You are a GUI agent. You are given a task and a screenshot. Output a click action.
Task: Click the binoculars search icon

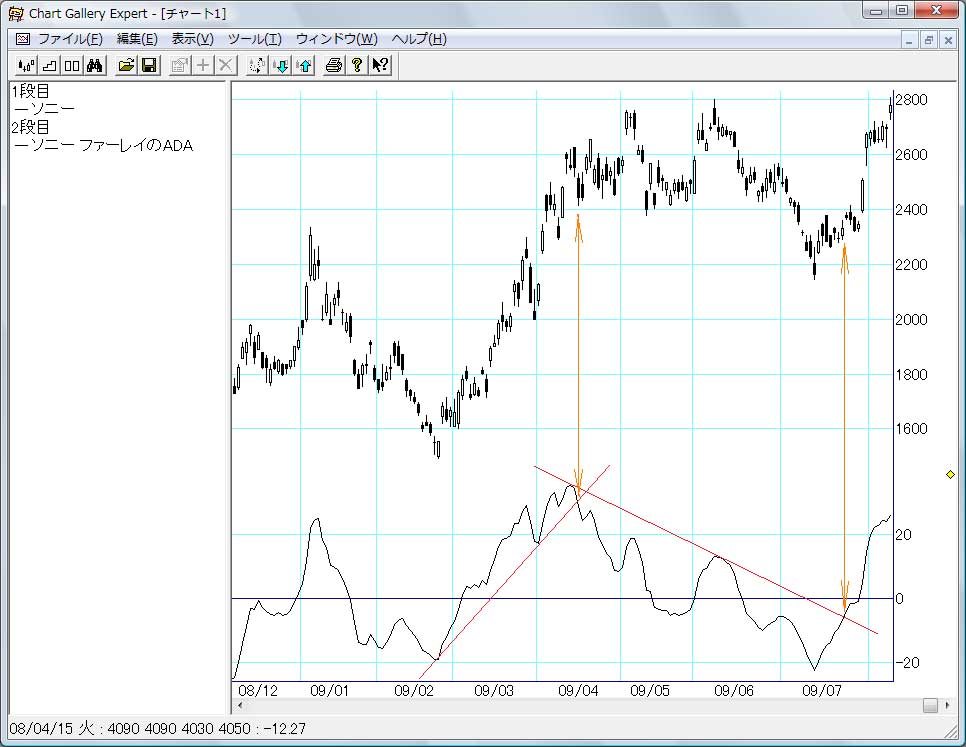click(95, 65)
